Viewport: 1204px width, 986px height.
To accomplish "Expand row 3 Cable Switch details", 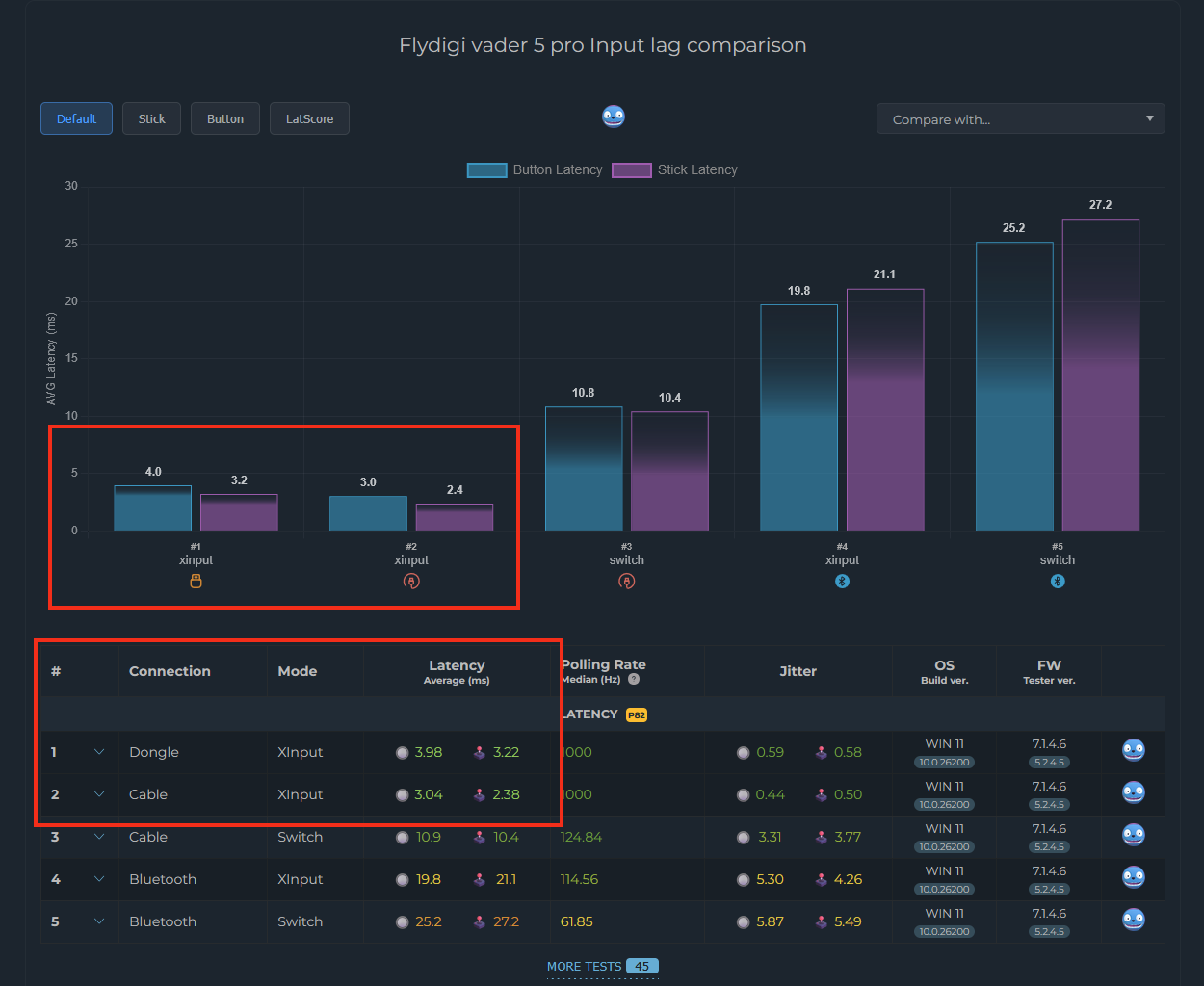I will click(99, 837).
